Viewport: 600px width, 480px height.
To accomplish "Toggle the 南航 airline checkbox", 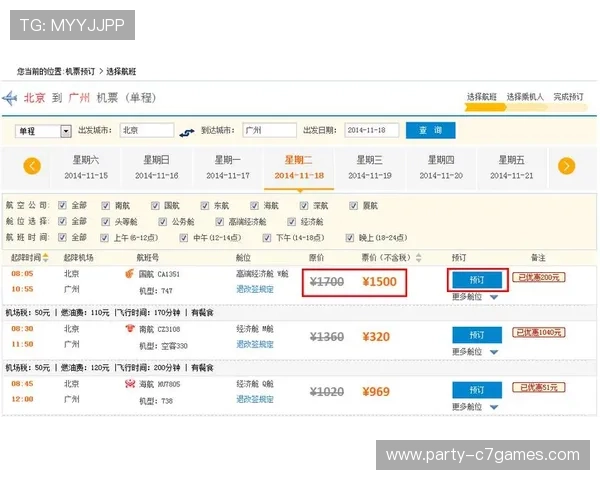I will (x=106, y=206).
